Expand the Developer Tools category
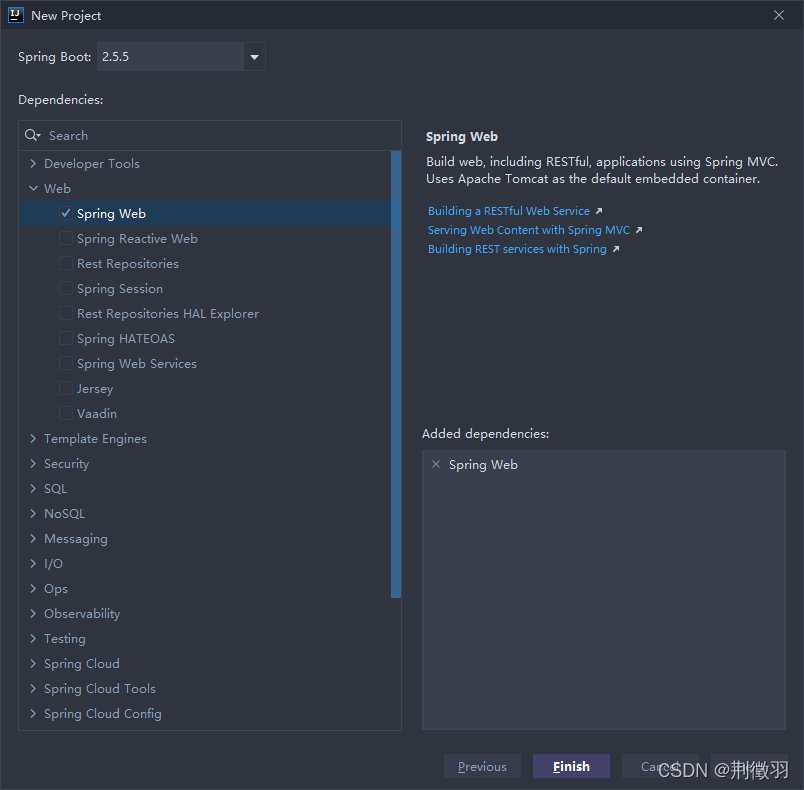This screenshot has height=790, width=804. 33,164
